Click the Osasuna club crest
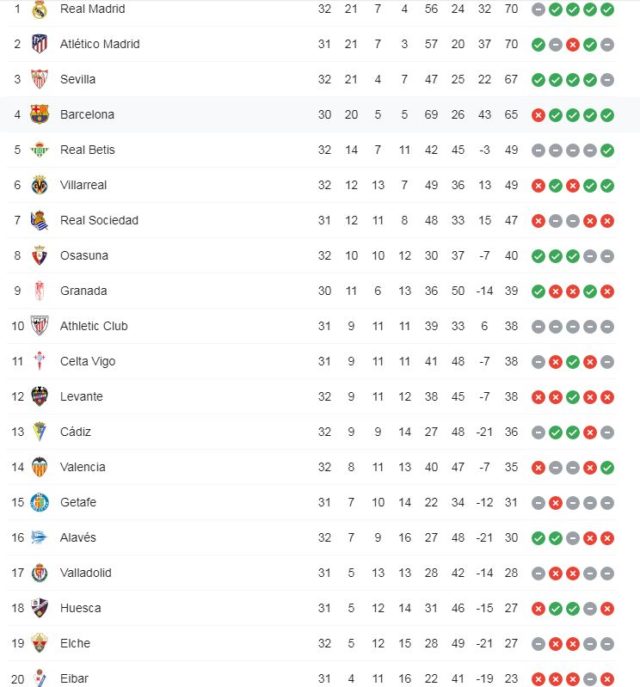Screen dimensions: 640x687 [x=39, y=256]
